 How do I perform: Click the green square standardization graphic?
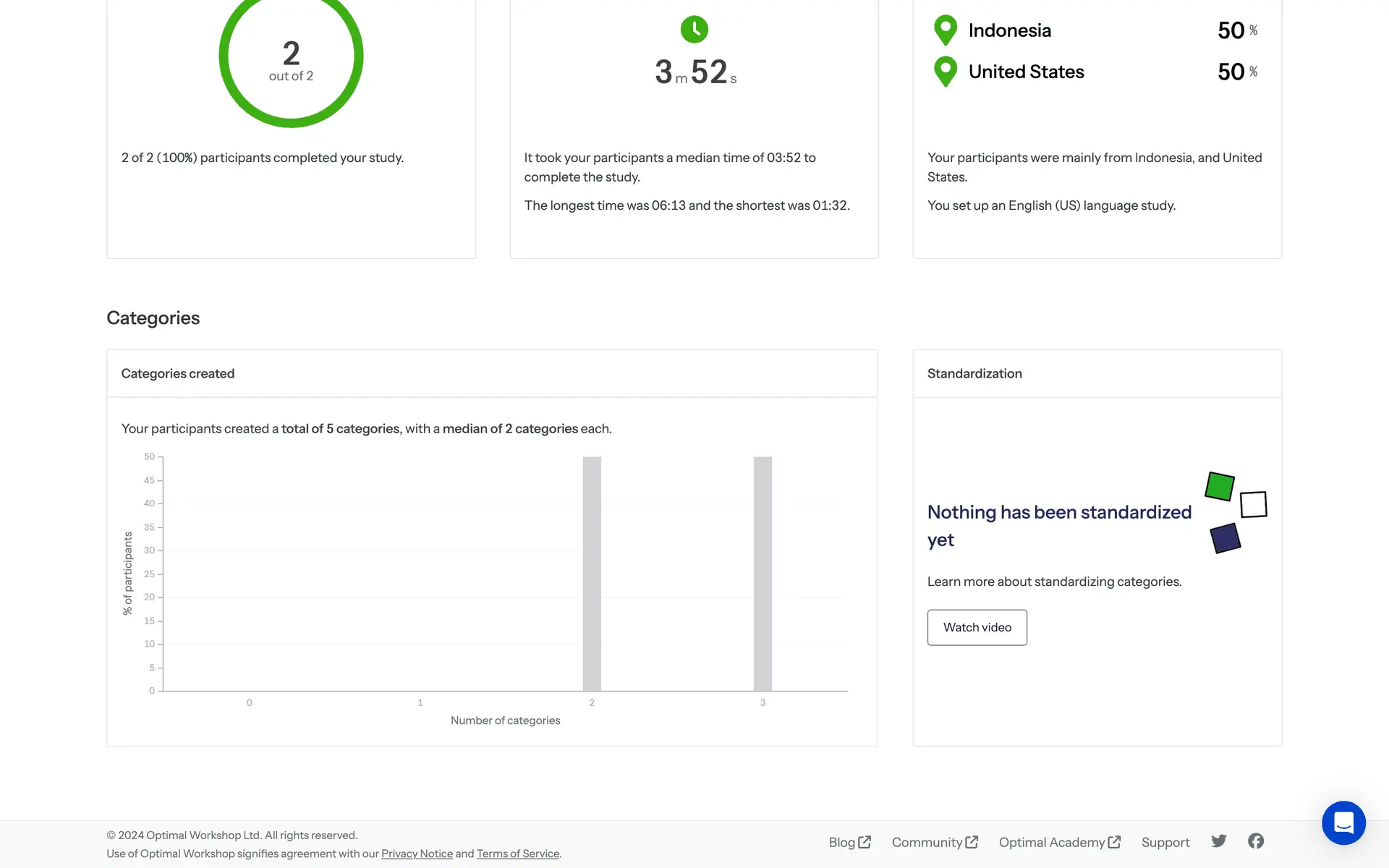point(1220,486)
